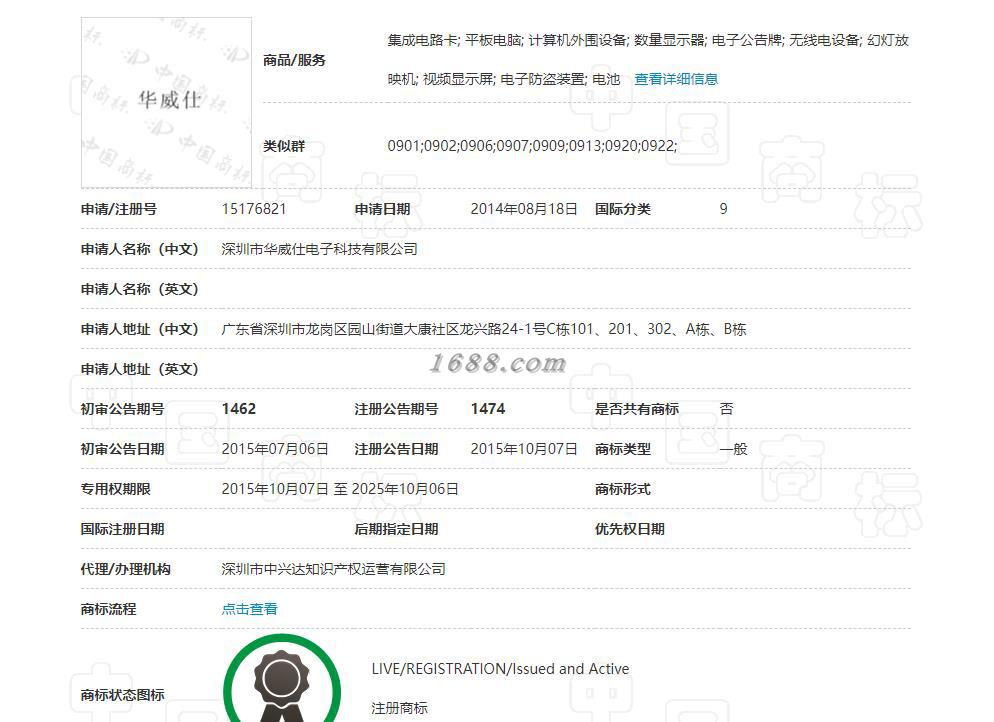This screenshot has width=994, height=722.
Task: Click the 是否共有商标 label
Action: click(636, 409)
